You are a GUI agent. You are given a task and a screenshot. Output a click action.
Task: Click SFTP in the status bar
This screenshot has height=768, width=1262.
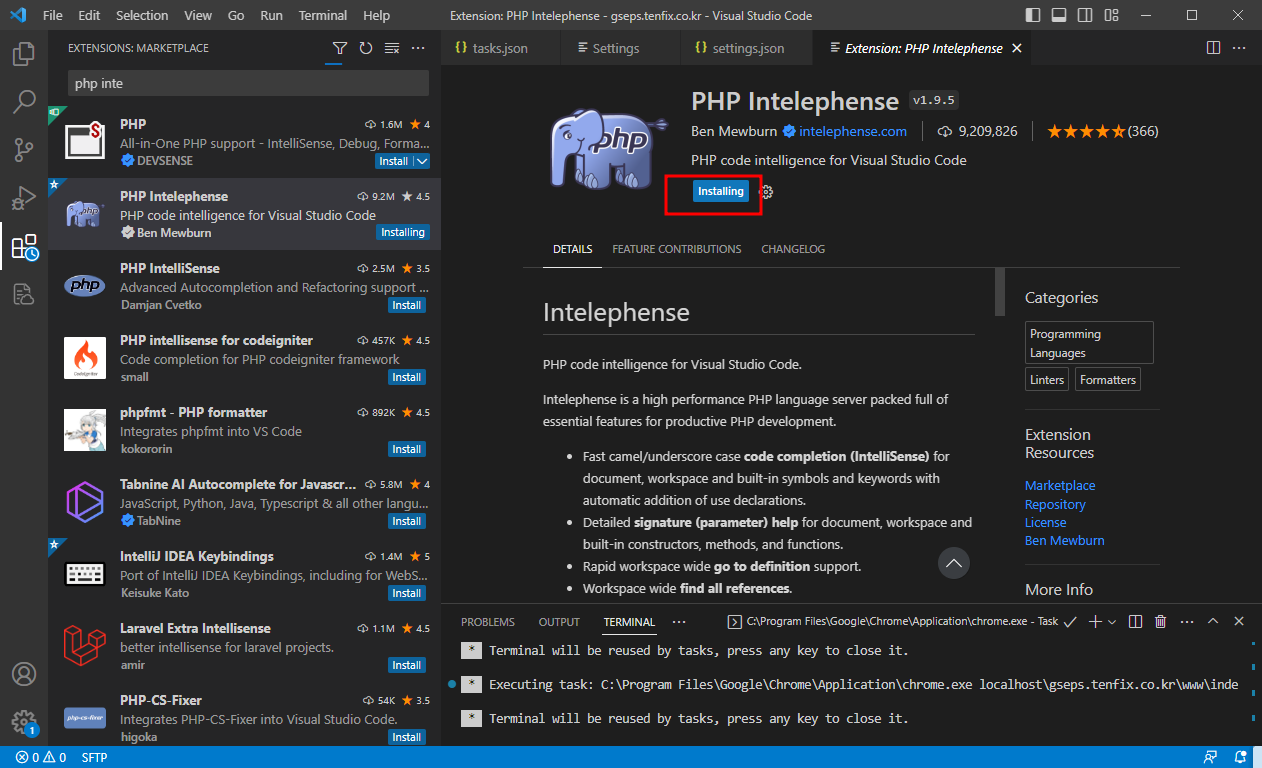[94, 757]
